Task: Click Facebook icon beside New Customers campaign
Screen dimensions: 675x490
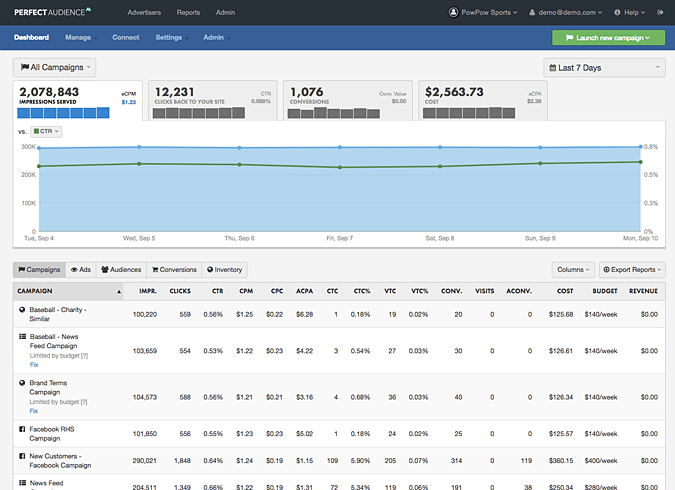Action: [x=22, y=456]
